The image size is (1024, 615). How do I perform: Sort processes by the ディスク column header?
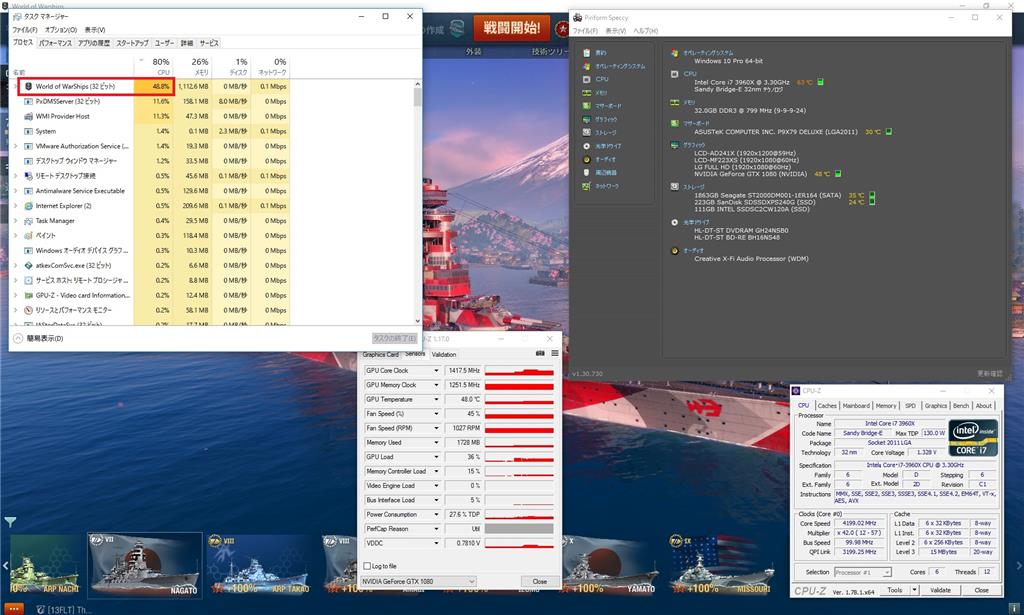click(x=231, y=66)
